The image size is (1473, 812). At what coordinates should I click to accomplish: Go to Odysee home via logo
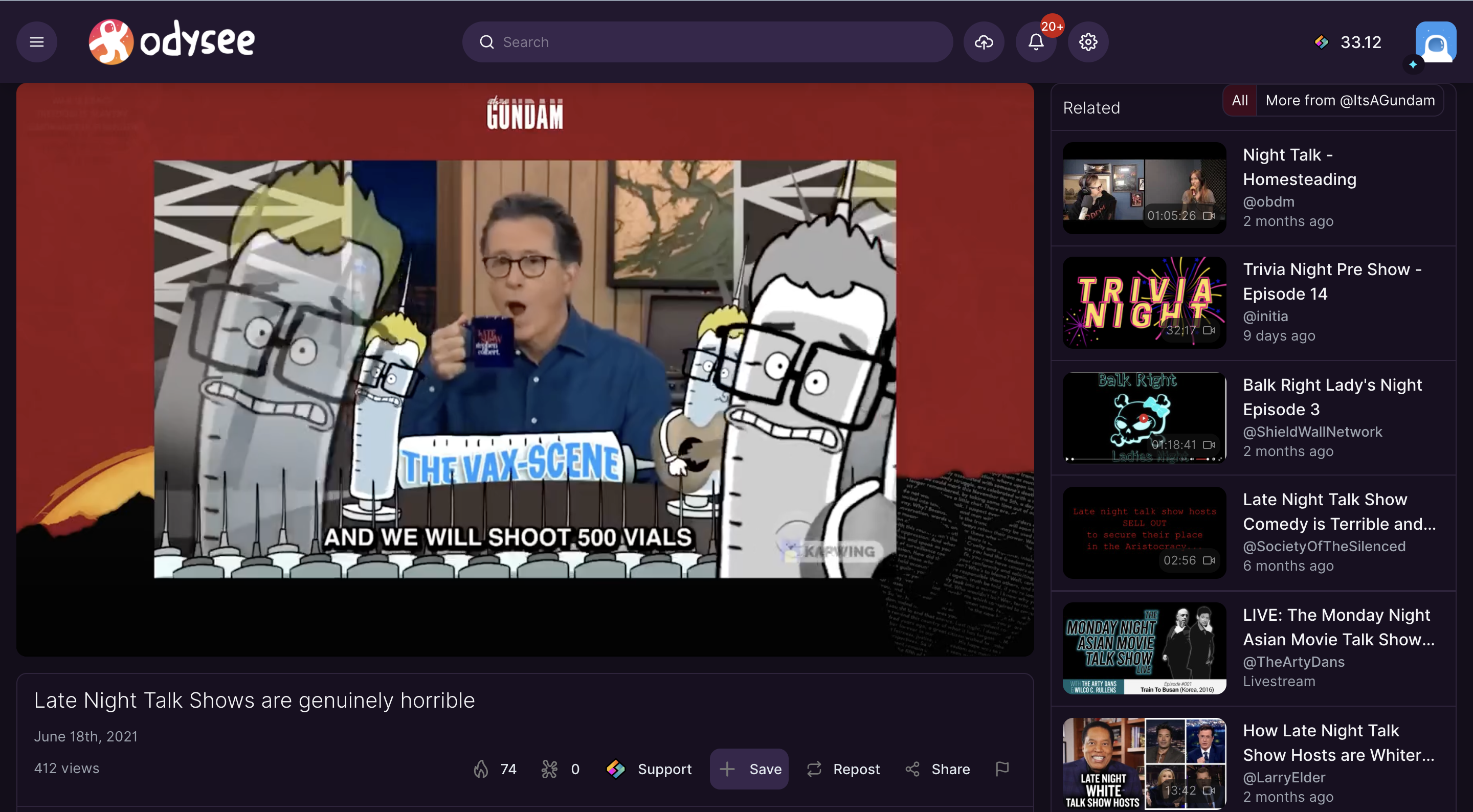171,42
